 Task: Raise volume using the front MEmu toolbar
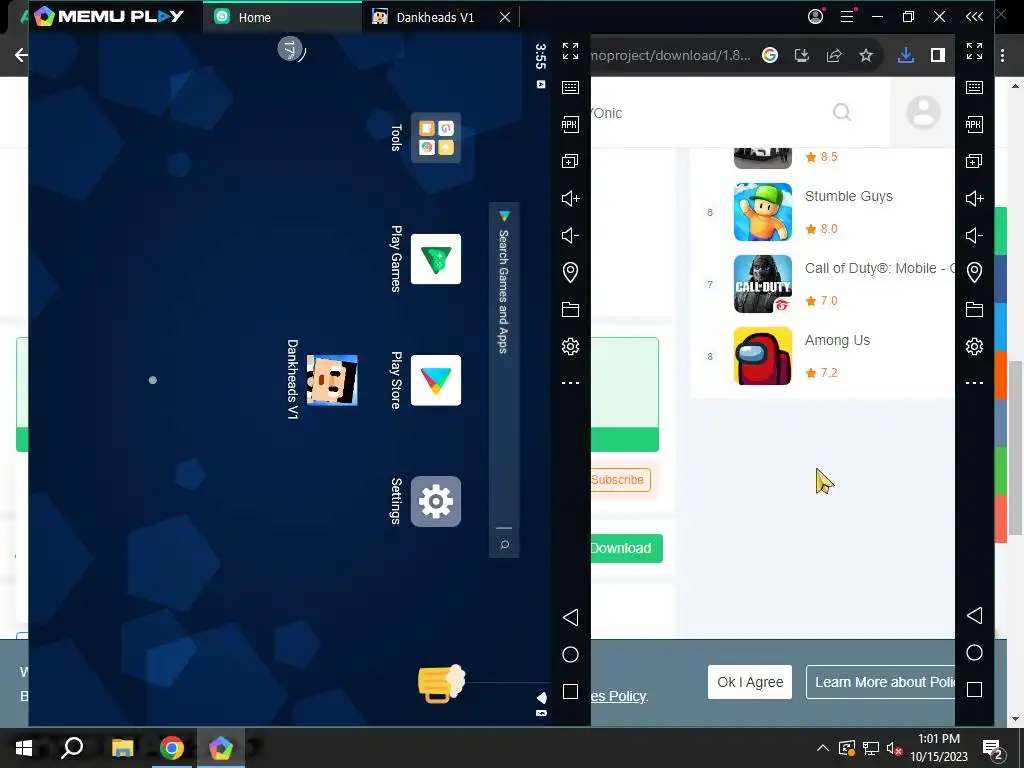(x=570, y=199)
